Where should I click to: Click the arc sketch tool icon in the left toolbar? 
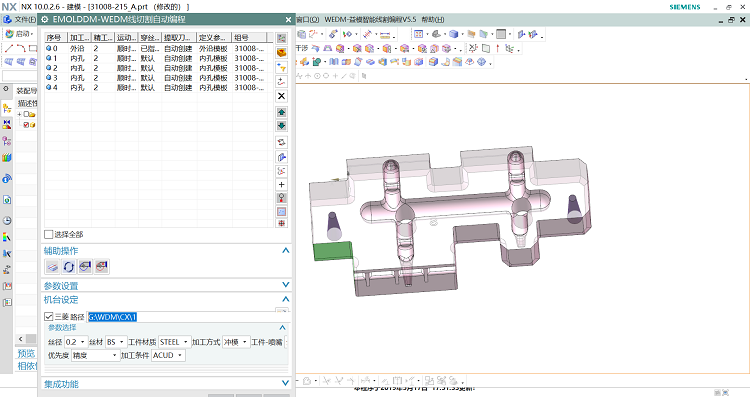click(21, 48)
